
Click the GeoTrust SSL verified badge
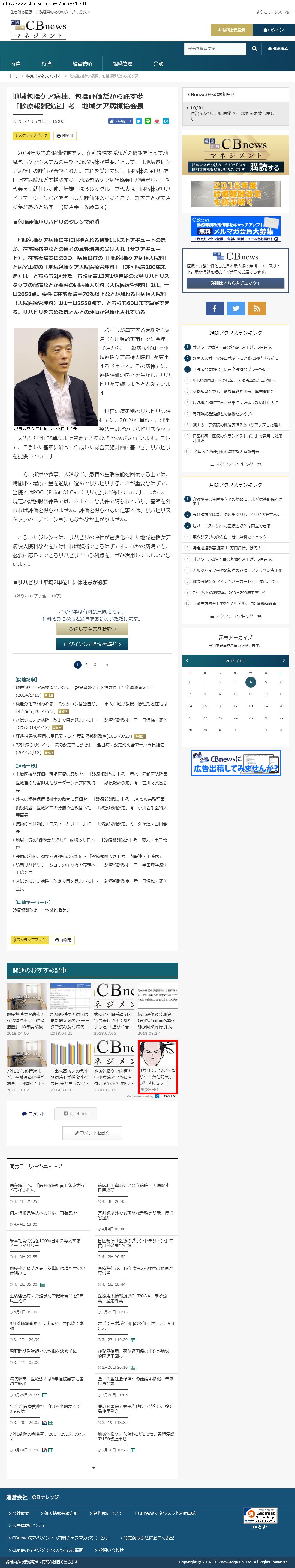261,1515
